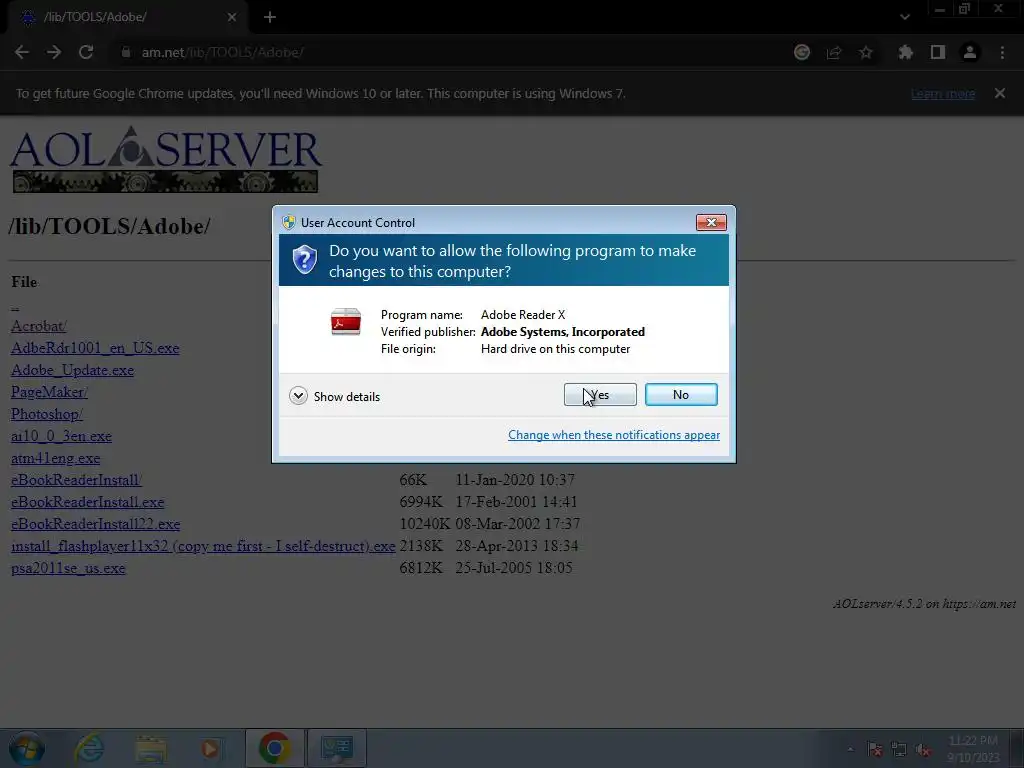Click ai10_0_3en.exe link

click(61, 436)
